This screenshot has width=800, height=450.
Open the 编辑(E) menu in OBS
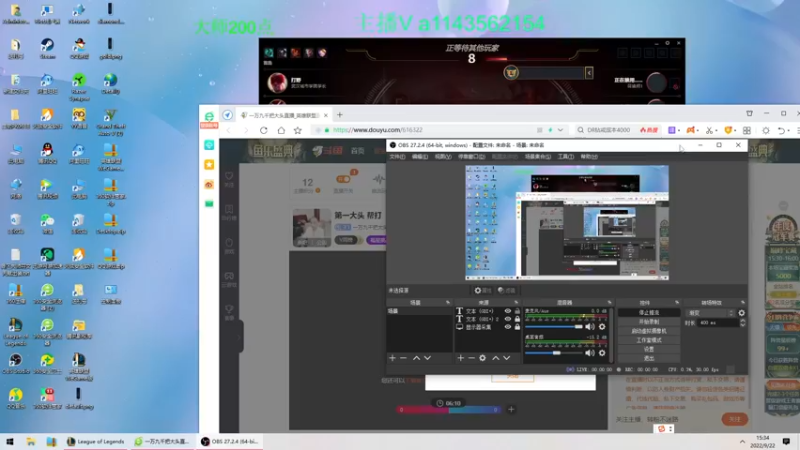420,157
